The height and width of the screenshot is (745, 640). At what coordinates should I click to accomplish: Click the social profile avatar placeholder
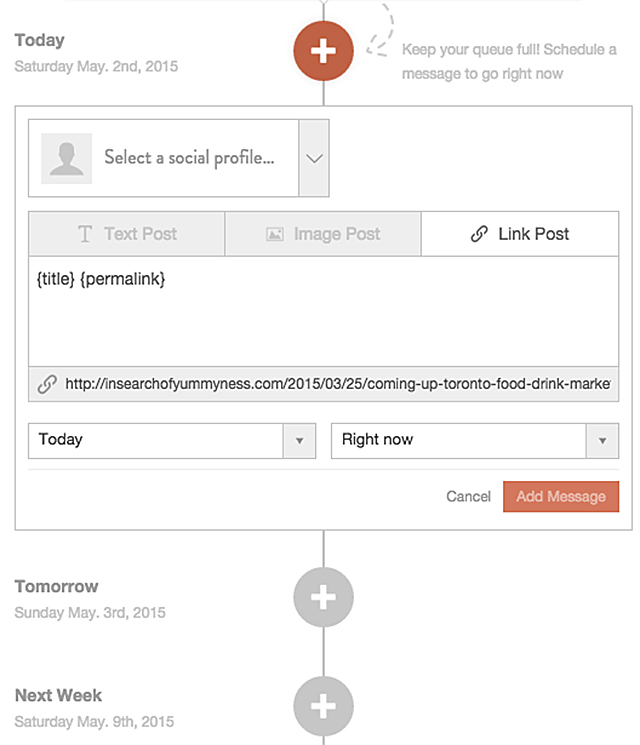[66, 158]
